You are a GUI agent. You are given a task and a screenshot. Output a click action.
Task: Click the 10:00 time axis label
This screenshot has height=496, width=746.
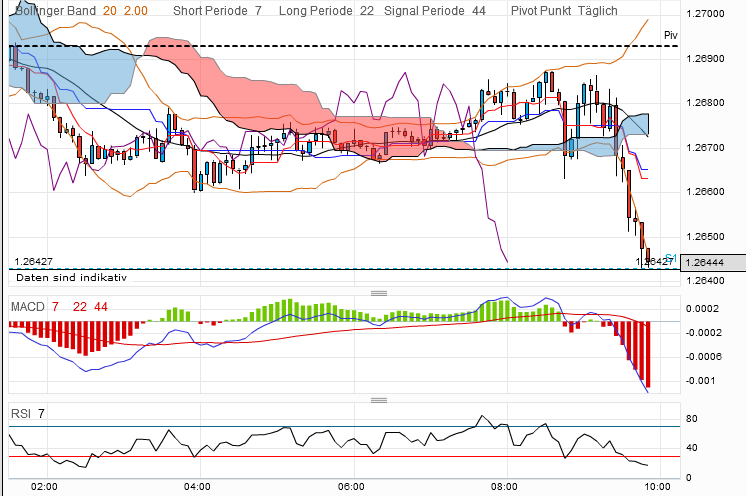point(657,486)
